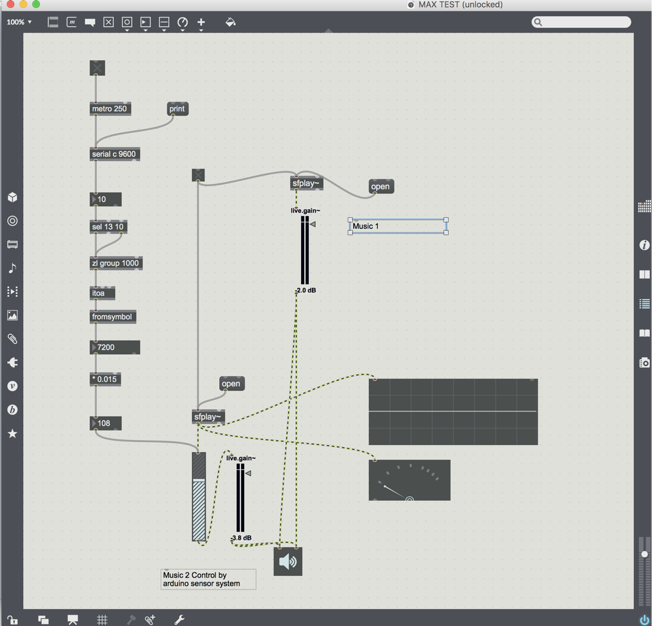Add a comment from top toolbar

(90, 22)
